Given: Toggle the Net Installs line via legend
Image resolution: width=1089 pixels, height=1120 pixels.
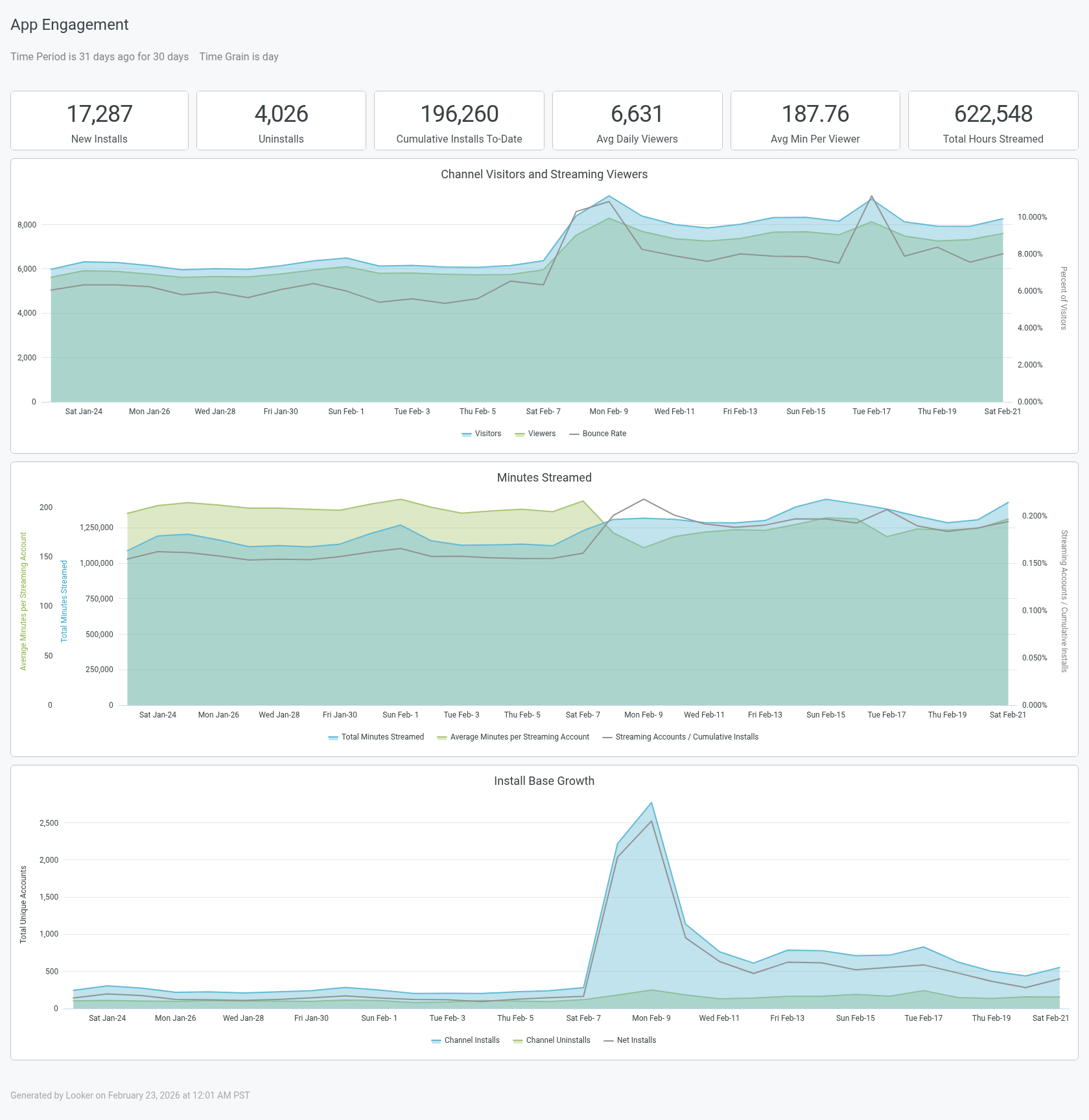Looking at the screenshot, I should [637, 1040].
